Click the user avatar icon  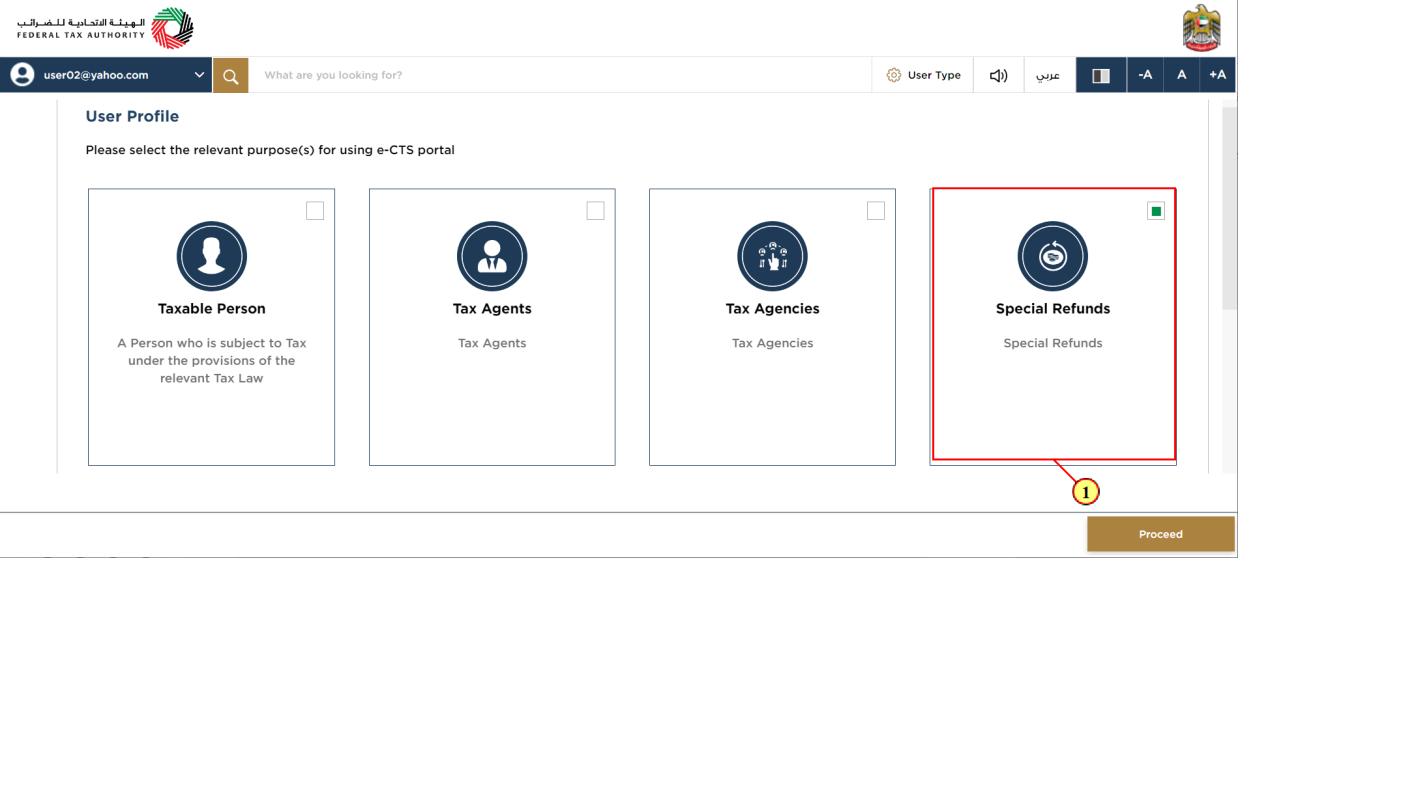[x=22, y=75]
